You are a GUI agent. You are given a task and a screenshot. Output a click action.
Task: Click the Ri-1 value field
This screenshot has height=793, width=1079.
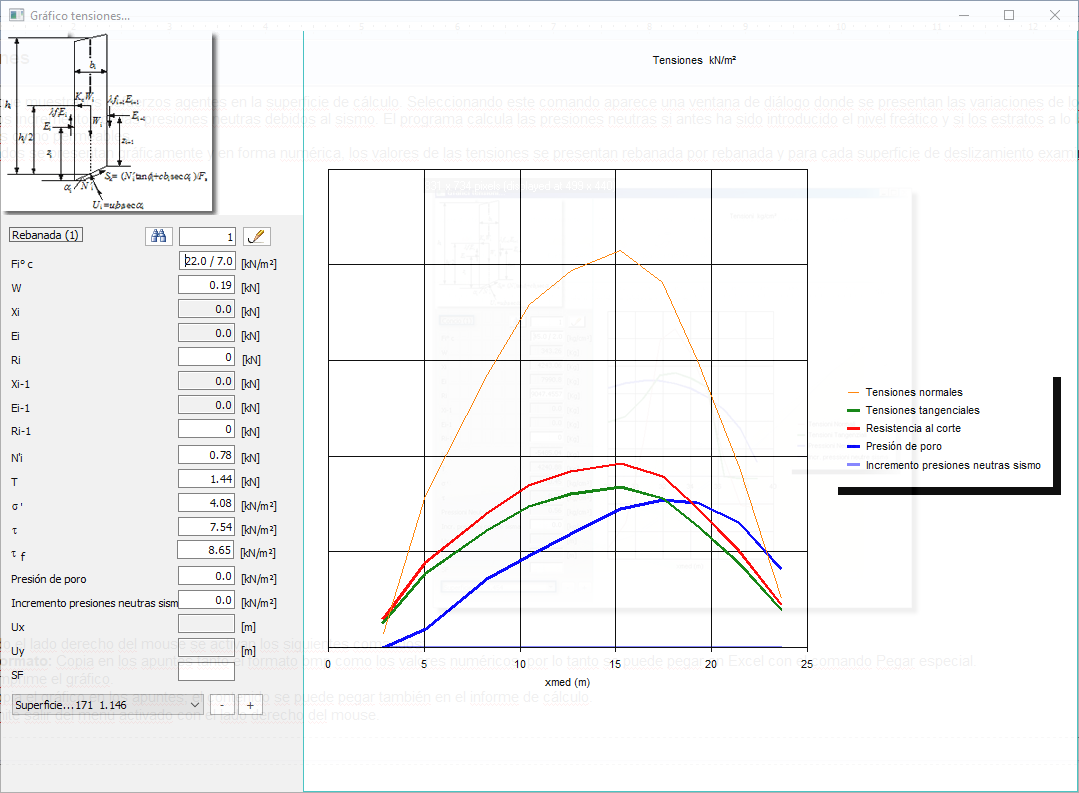pos(206,429)
